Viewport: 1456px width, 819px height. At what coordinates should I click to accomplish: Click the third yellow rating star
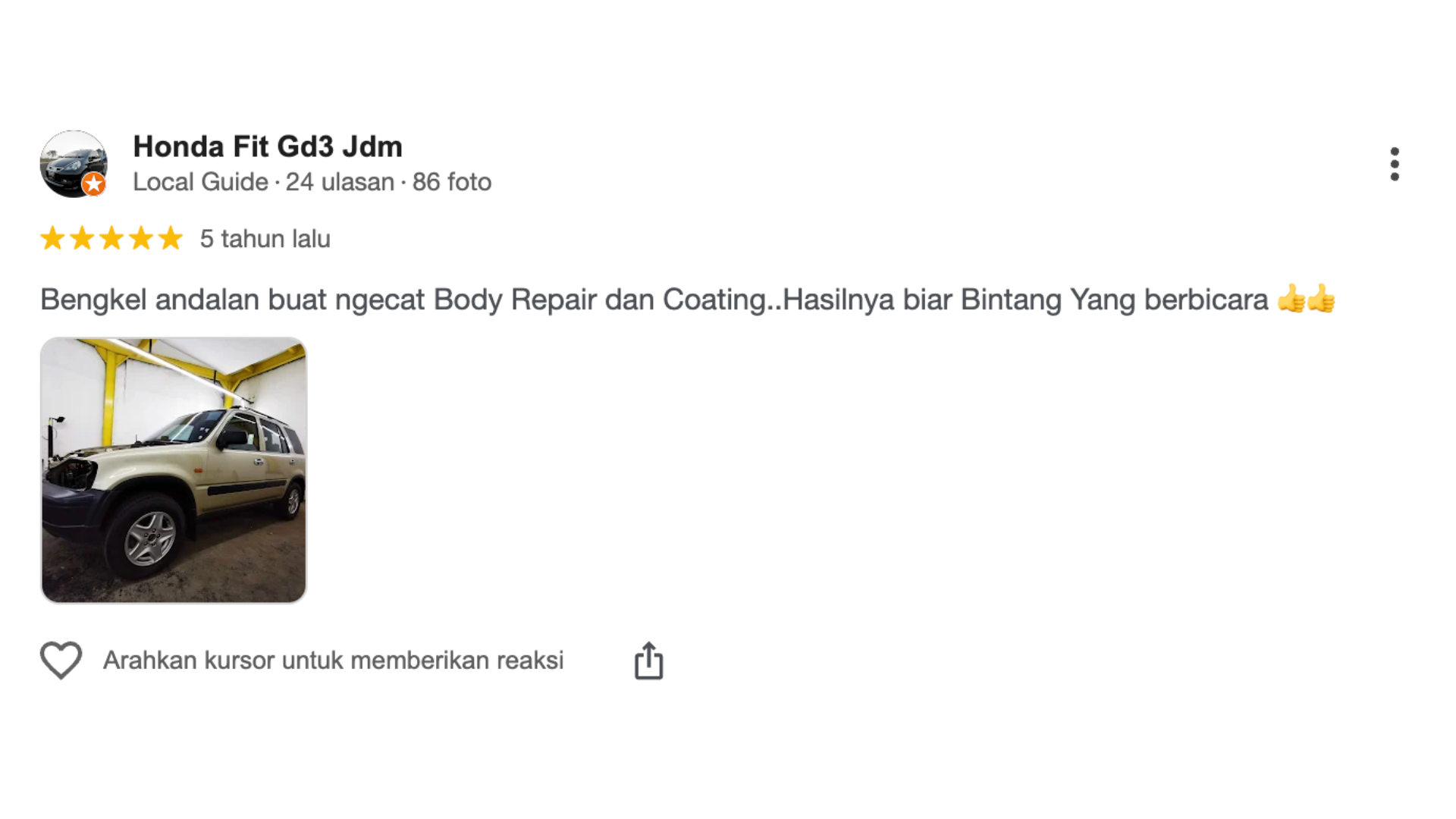[x=111, y=238]
